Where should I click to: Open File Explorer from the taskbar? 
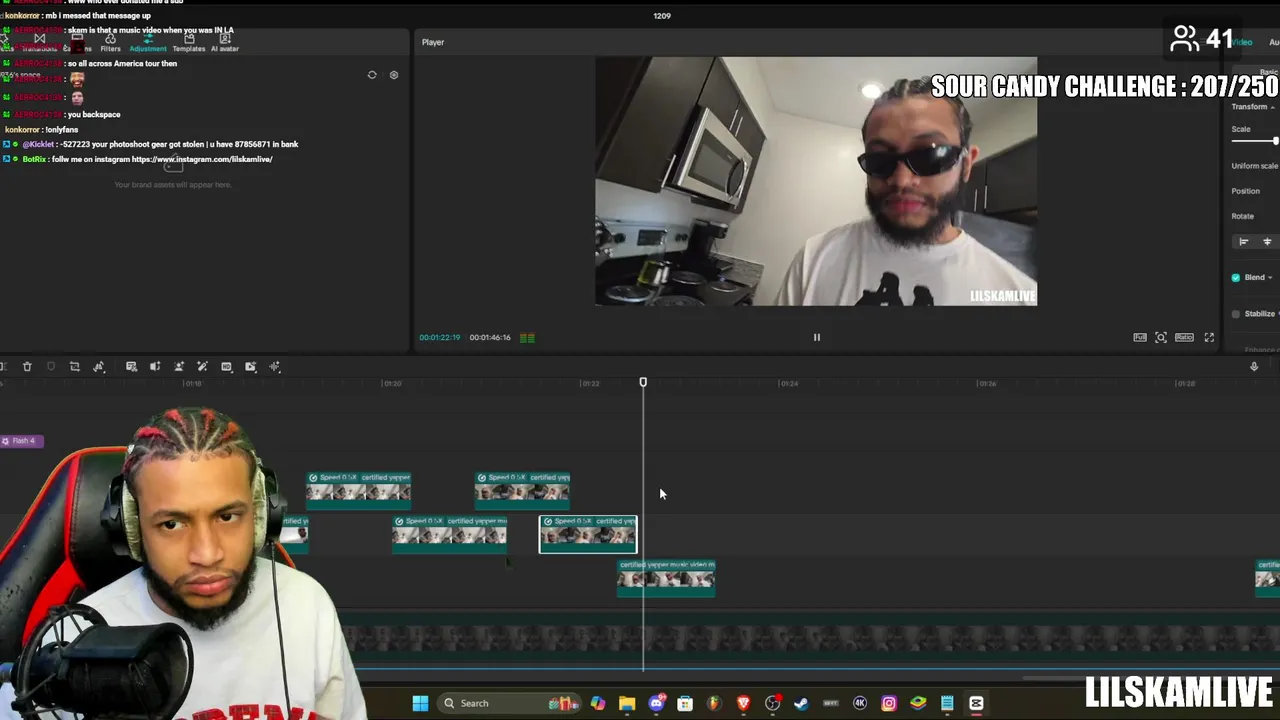627,704
